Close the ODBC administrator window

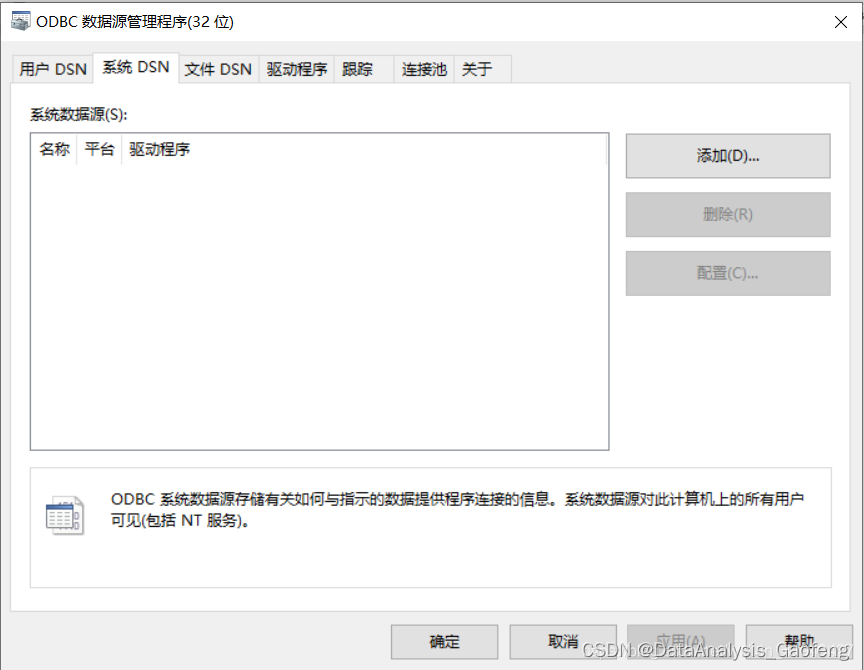tap(841, 22)
